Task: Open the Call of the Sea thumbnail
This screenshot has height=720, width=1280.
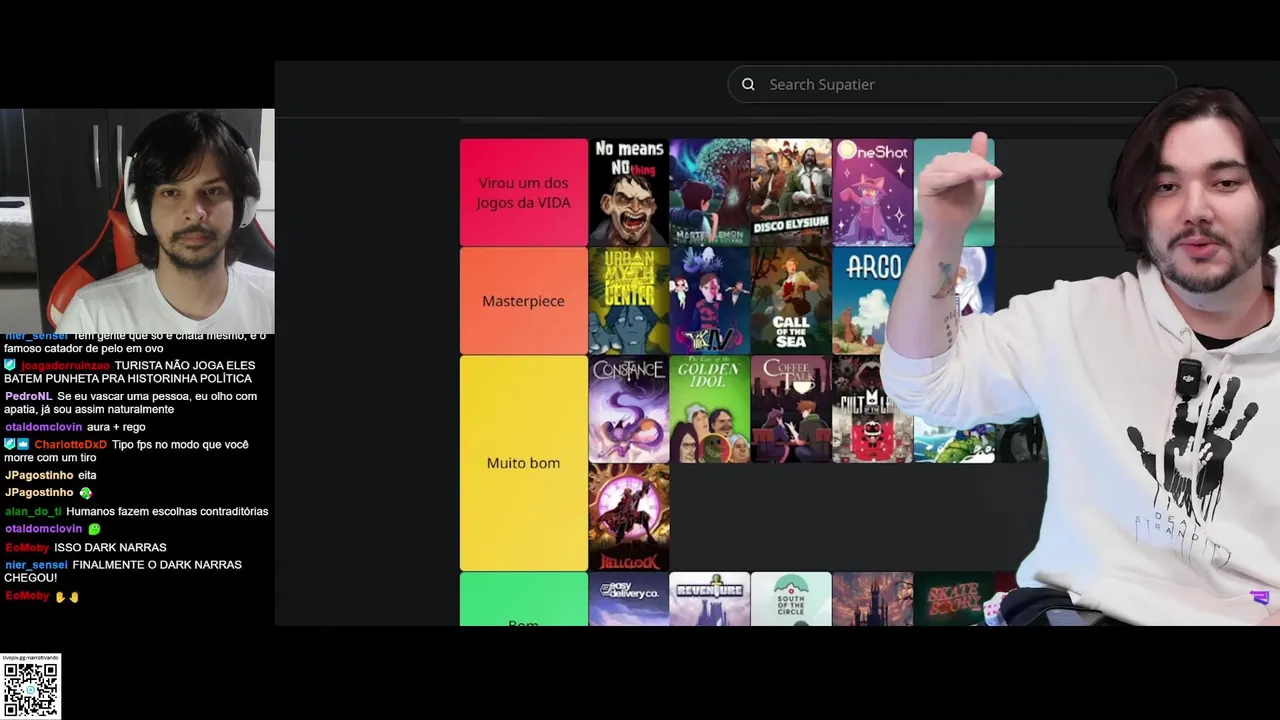Action: tap(791, 301)
